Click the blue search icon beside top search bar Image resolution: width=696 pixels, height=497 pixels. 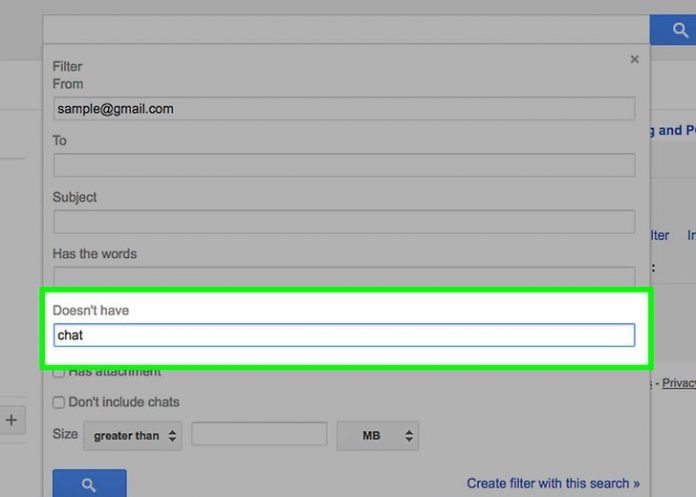673,29
